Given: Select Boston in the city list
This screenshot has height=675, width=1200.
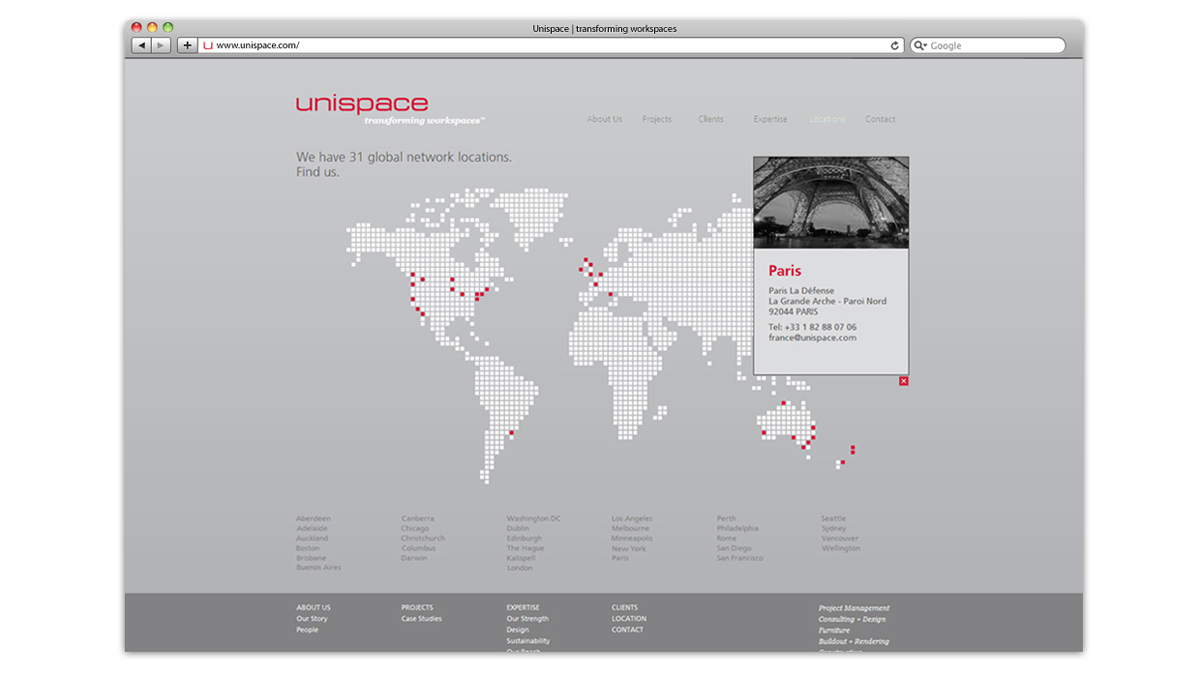Looking at the screenshot, I should pyautogui.click(x=308, y=548).
